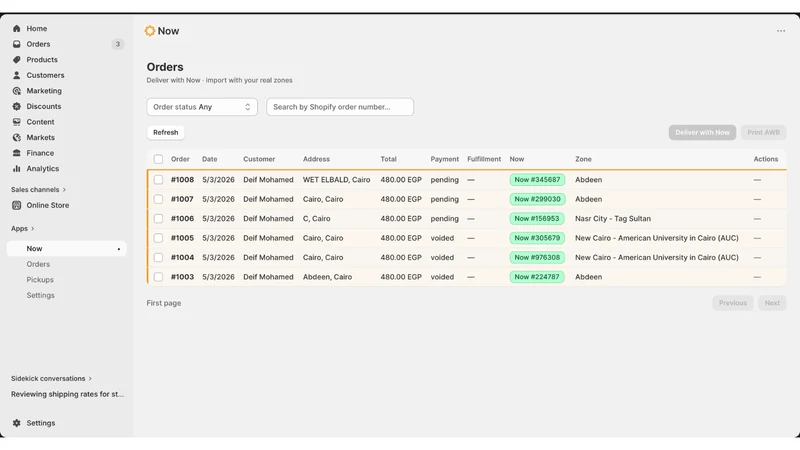Click the Nasr City - Tag Sultan zone
800x450 pixels.
tap(613, 218)
